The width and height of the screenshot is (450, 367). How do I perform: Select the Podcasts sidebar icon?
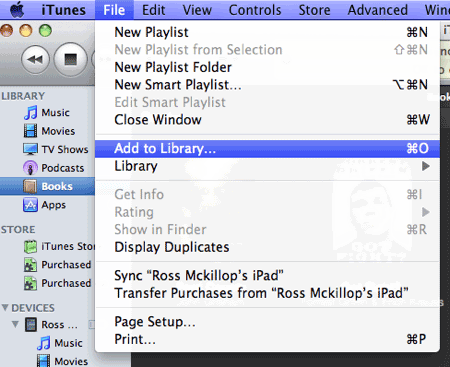tap(30, 168)
